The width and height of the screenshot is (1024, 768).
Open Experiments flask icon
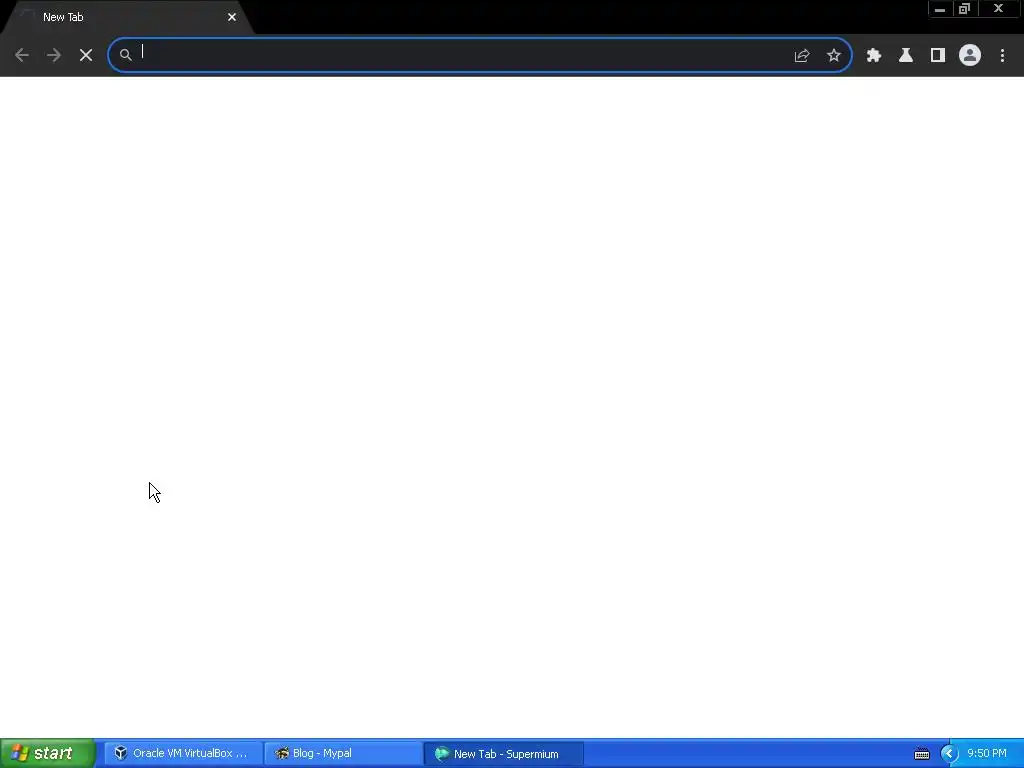pyautogui.click(x=906, y=56)
